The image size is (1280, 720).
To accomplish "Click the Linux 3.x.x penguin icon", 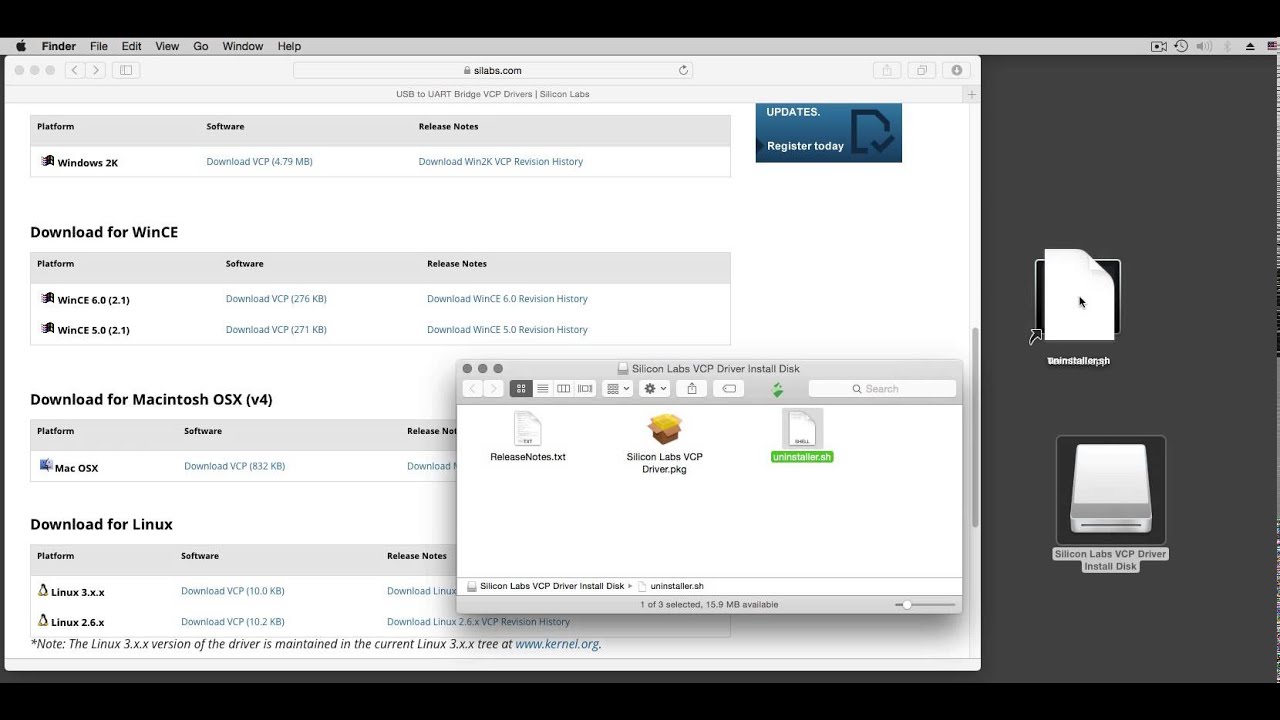I will 43,591.
